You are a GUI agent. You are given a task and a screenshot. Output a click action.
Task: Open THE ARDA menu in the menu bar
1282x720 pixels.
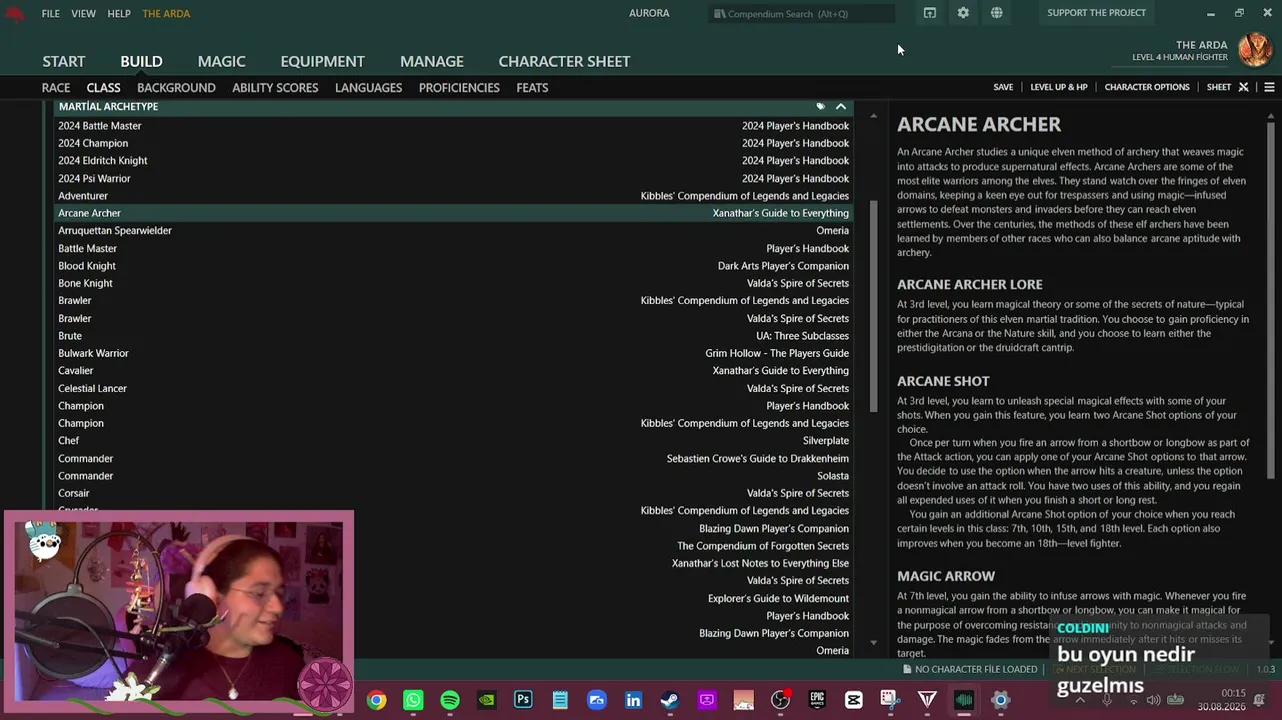166,13
